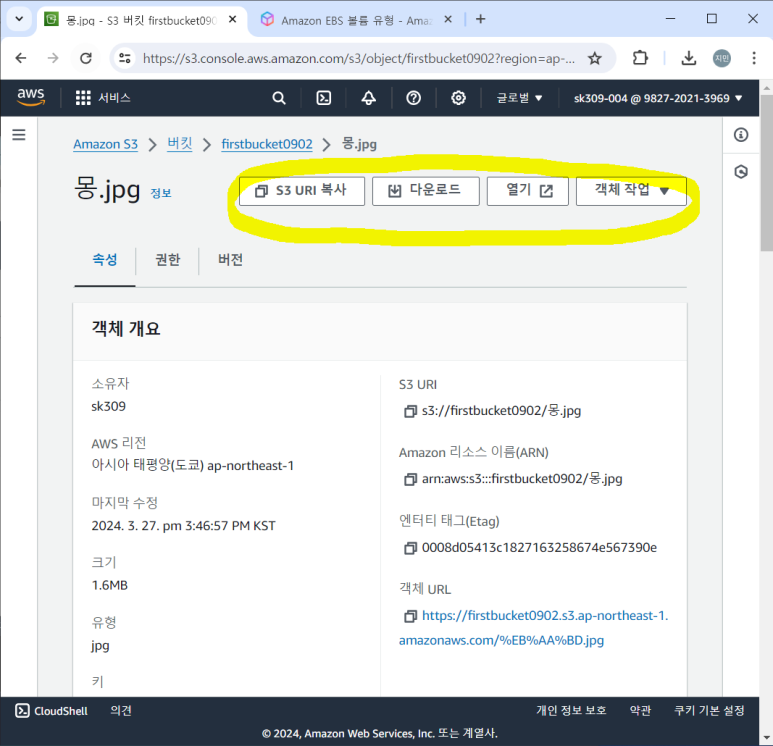Open the help question mark icon
This screenshot has height=746, width=773.
(x=413, y=98)
